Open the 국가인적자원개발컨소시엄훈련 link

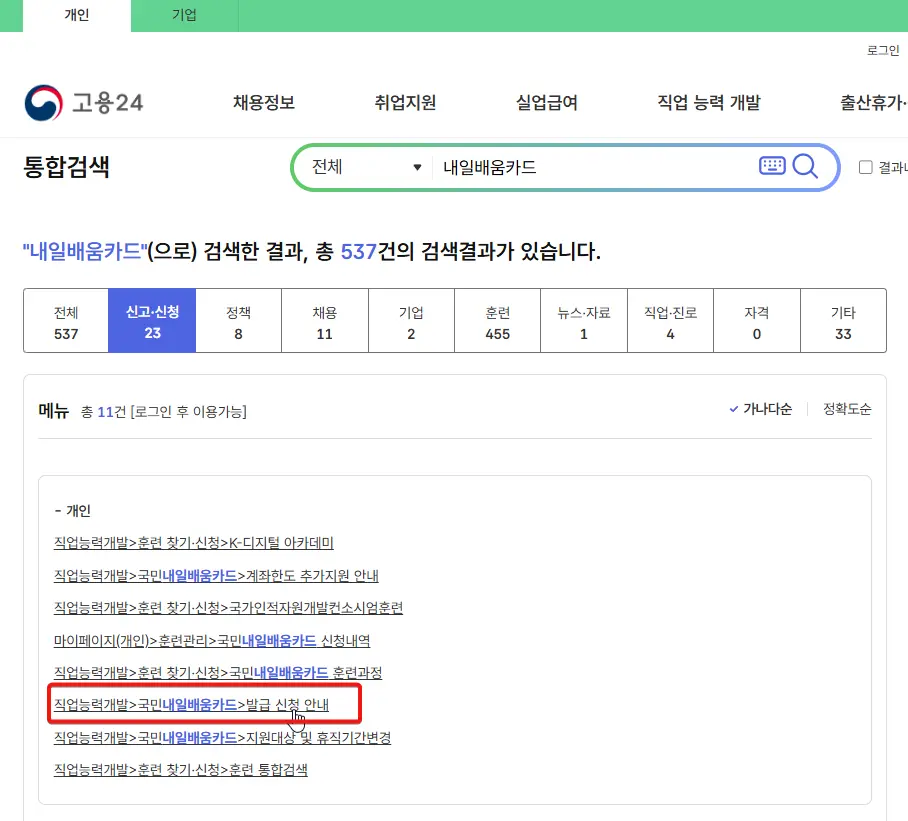click(x=228, y=608)
